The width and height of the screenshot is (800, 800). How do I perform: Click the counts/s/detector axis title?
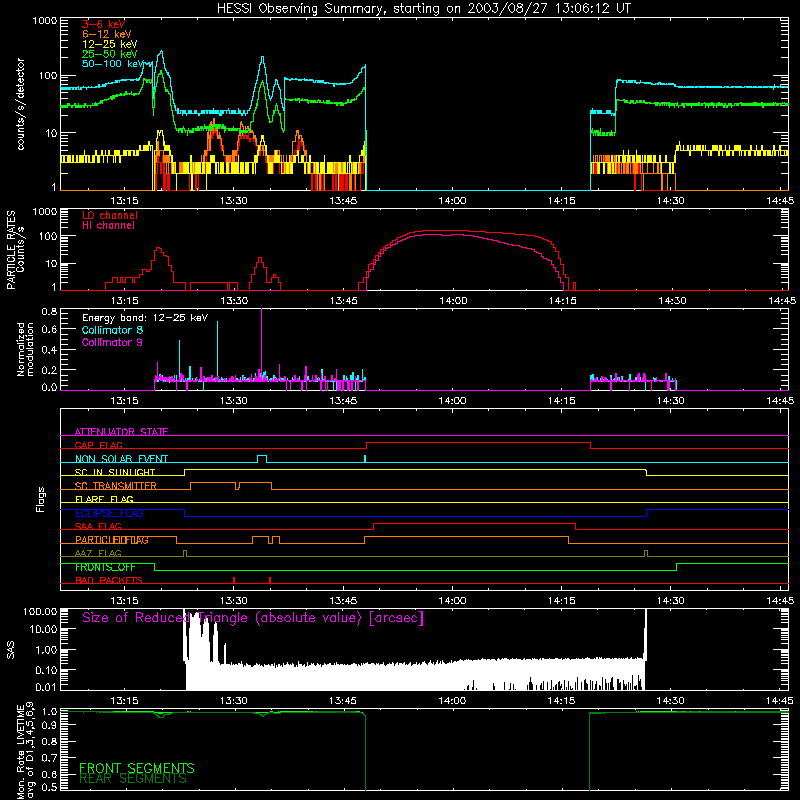click(20, 104)
